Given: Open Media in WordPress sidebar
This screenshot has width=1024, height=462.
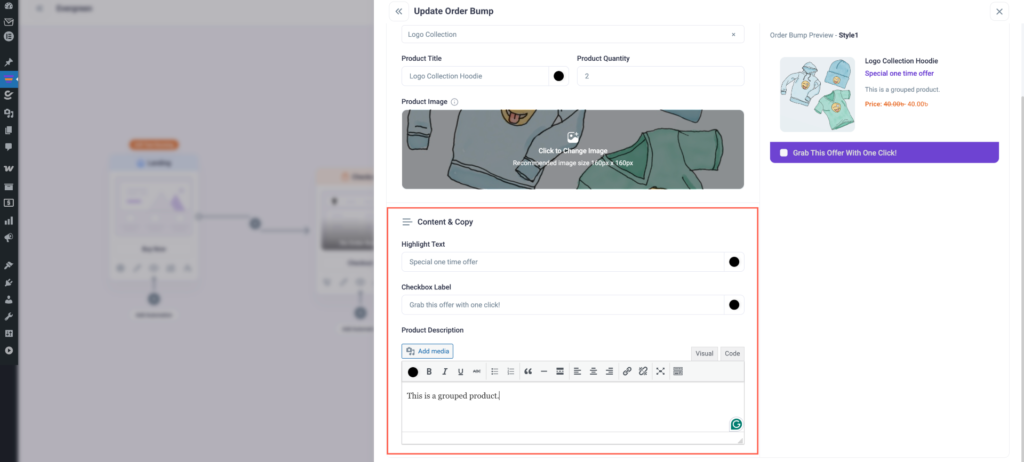Looking at the screenshot, I should 9,114.
